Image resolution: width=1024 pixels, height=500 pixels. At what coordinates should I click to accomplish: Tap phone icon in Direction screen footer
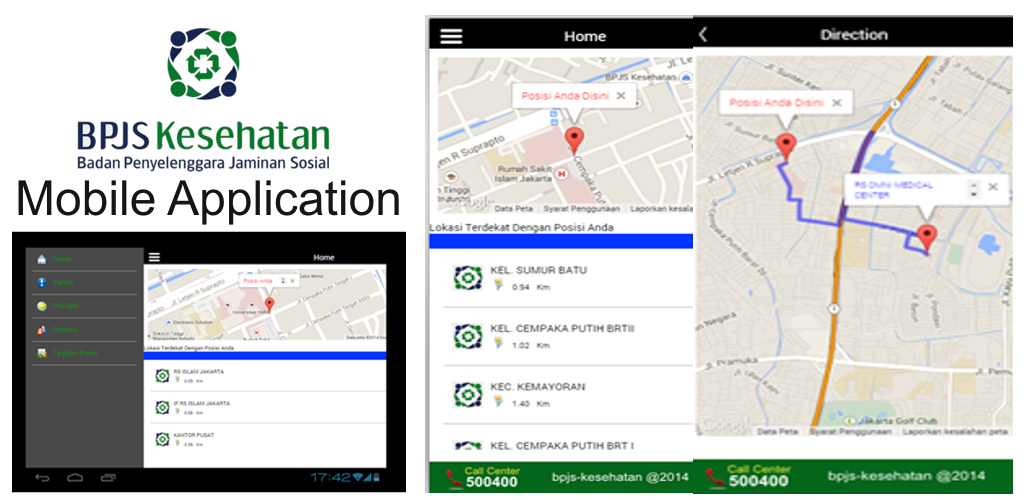point(715,478)
